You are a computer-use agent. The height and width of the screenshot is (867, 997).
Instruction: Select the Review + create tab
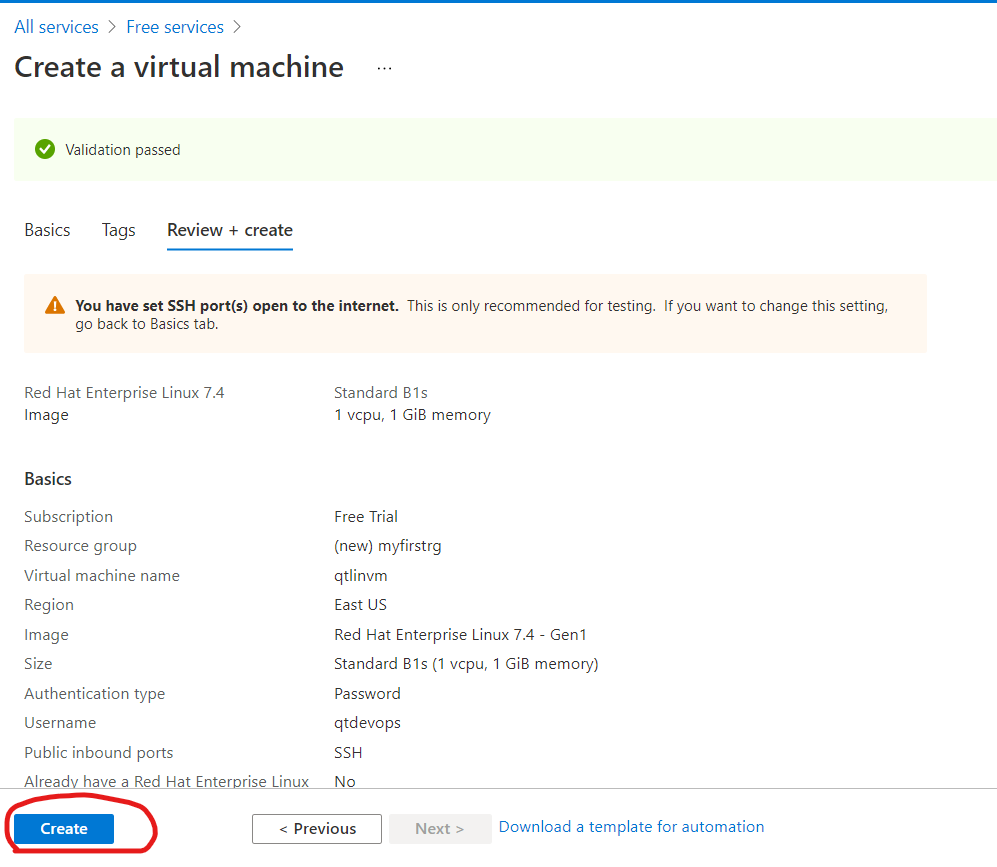click(x=230, y=230)
